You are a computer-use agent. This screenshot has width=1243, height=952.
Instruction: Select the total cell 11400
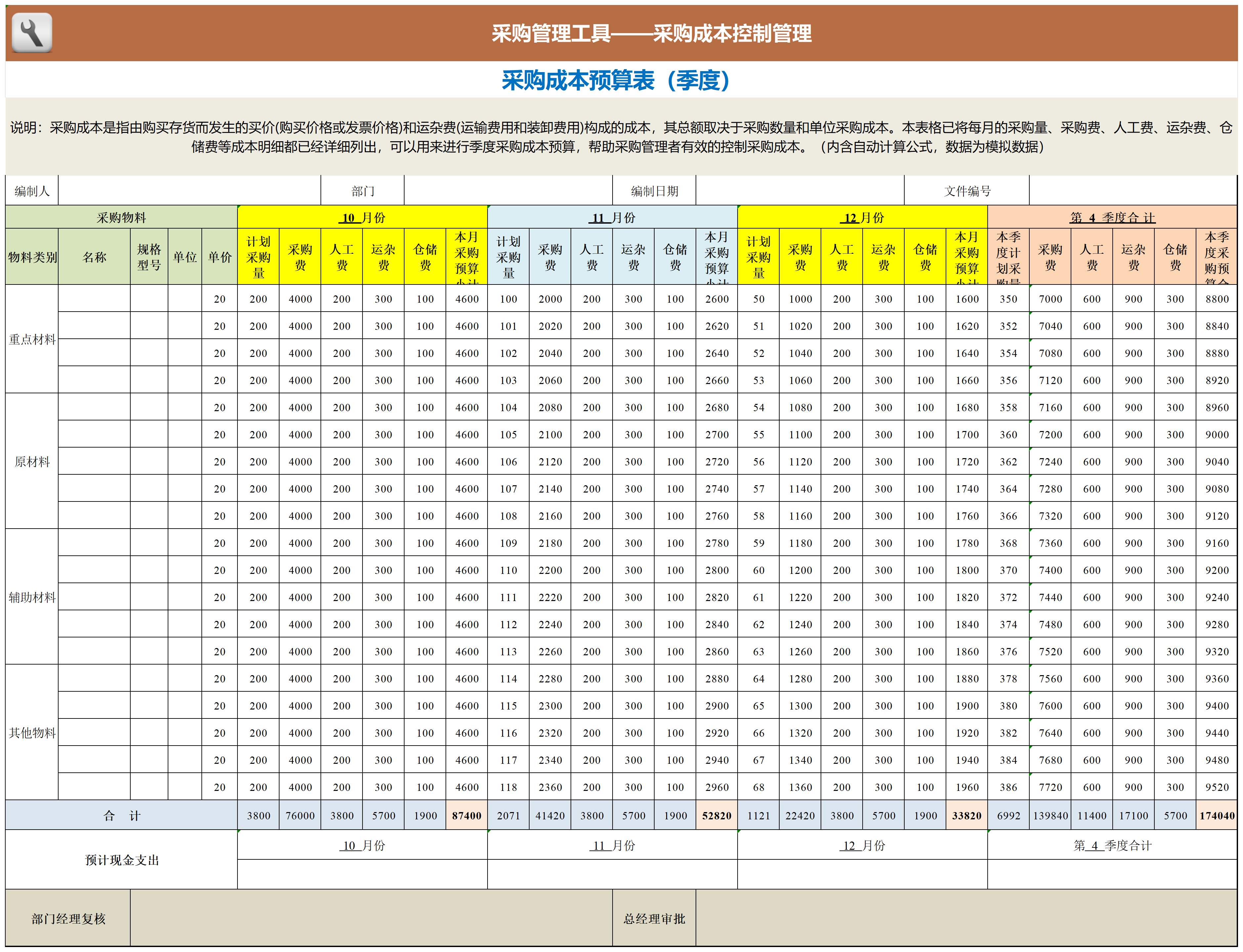coord(1092,815)
